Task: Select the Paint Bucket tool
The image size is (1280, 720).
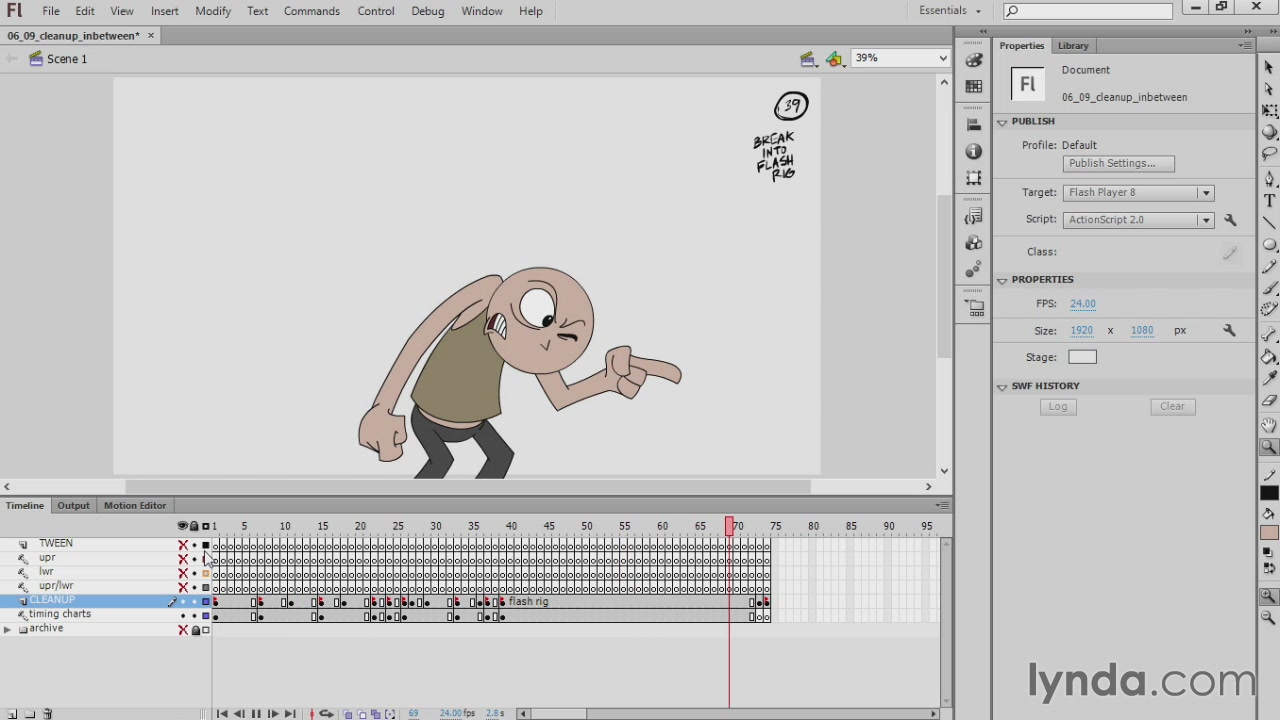Action: [x=1269, y=356]
